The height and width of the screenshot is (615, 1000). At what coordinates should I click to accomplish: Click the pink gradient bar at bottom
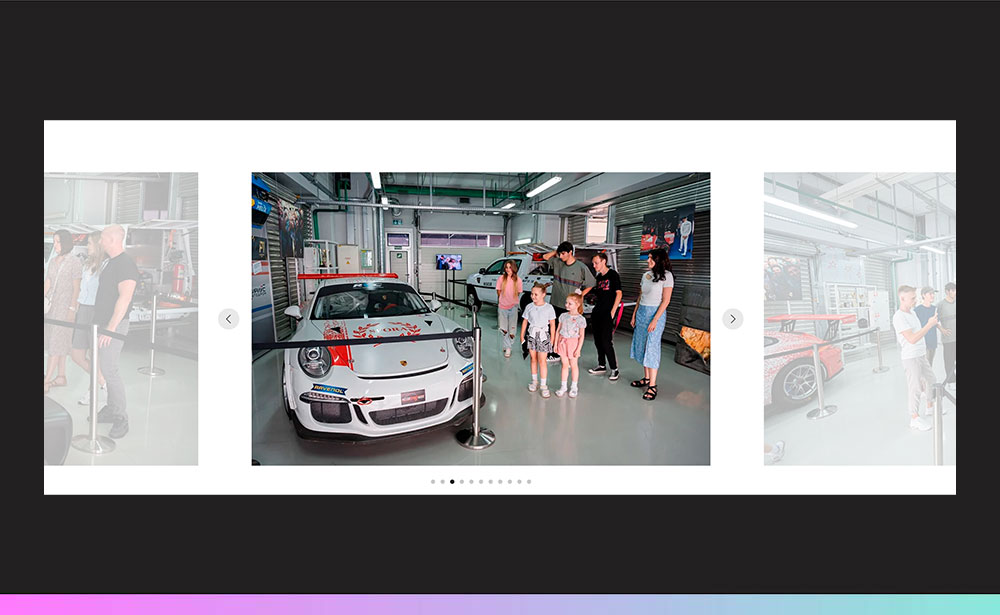coord(500,605)
